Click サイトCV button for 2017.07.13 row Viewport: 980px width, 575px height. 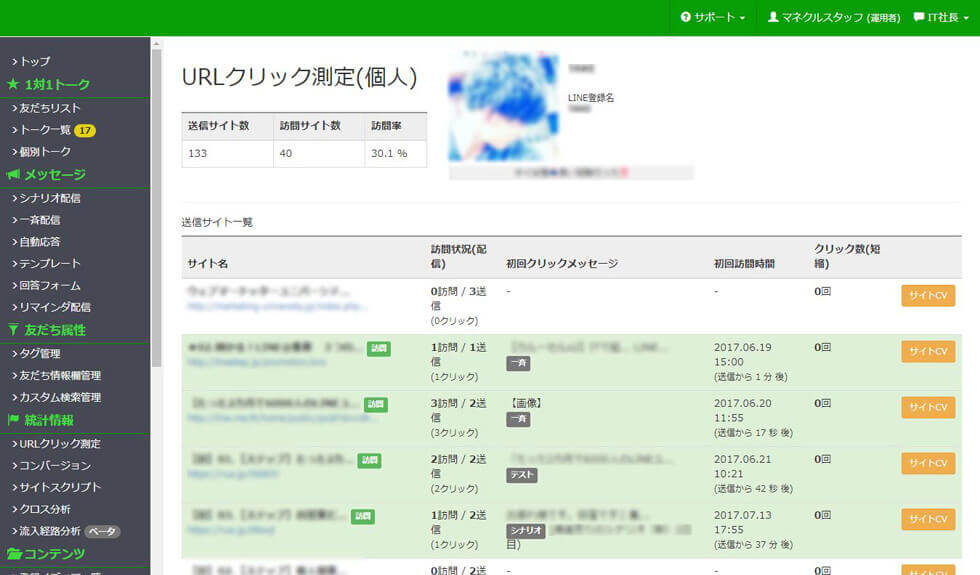coord(928,519)
